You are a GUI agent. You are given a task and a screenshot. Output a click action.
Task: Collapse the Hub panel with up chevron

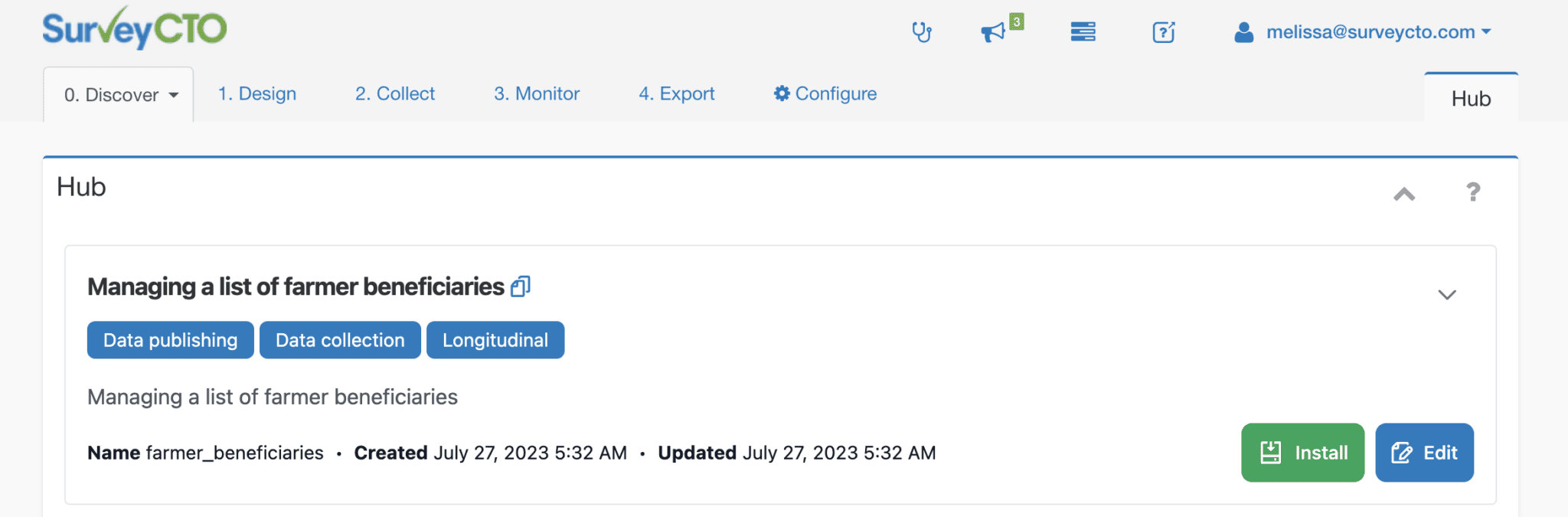(1404, 194)
